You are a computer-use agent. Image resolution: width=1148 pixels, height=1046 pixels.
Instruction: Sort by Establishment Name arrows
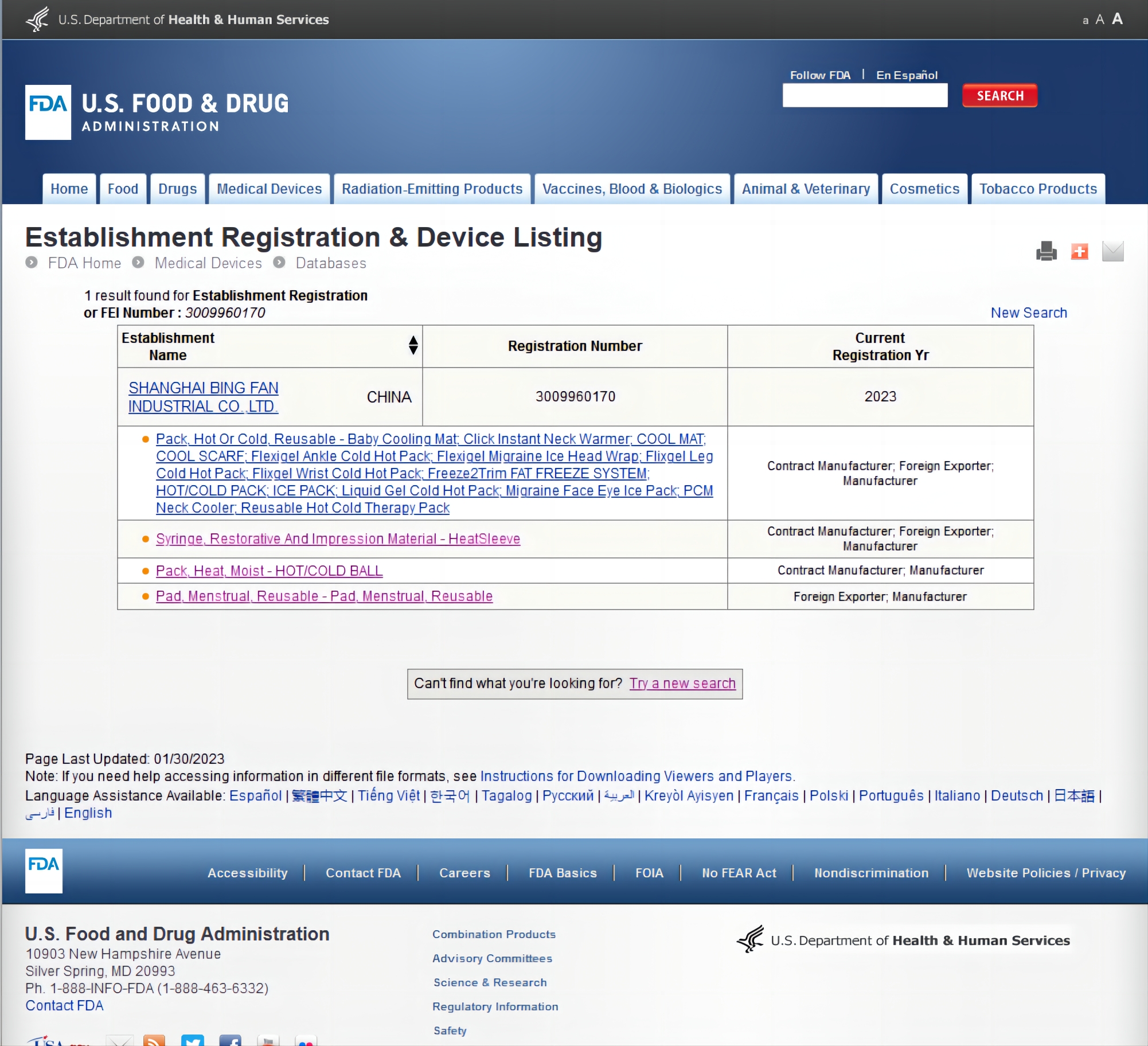(x=413, y=345)
